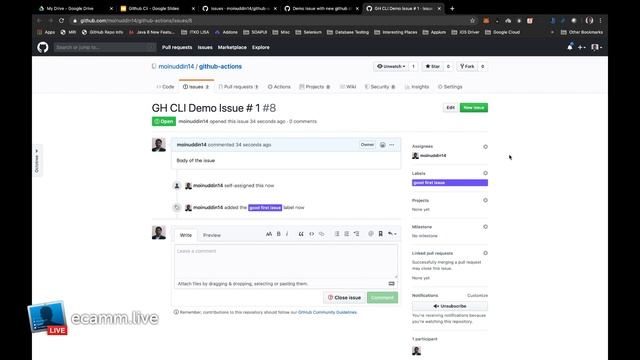Click the good first issue label in timeline

tap(265, 207)
